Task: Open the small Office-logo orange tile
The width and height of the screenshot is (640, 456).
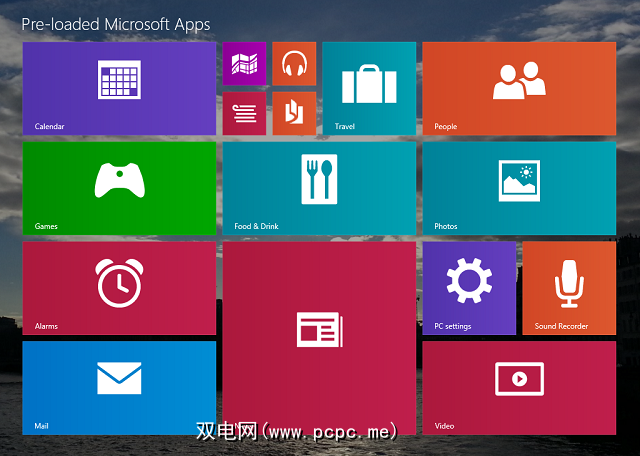Action: point(294,113)
